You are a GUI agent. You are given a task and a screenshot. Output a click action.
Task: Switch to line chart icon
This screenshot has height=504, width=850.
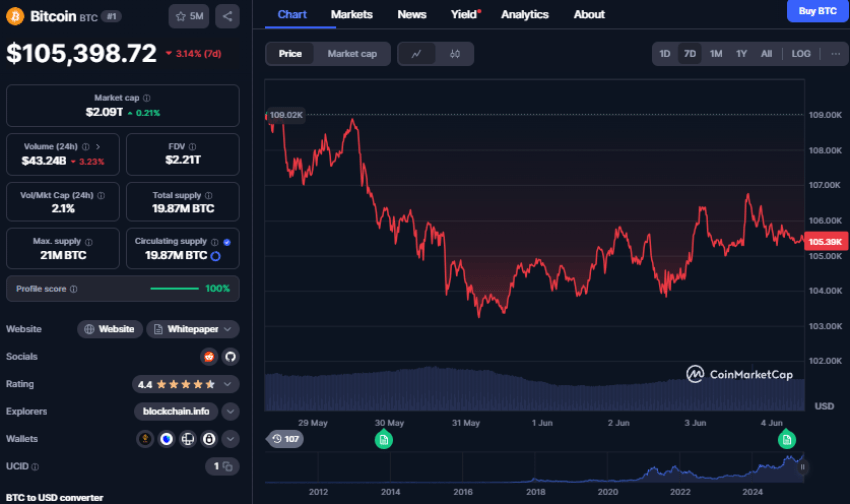click(416, 54)
